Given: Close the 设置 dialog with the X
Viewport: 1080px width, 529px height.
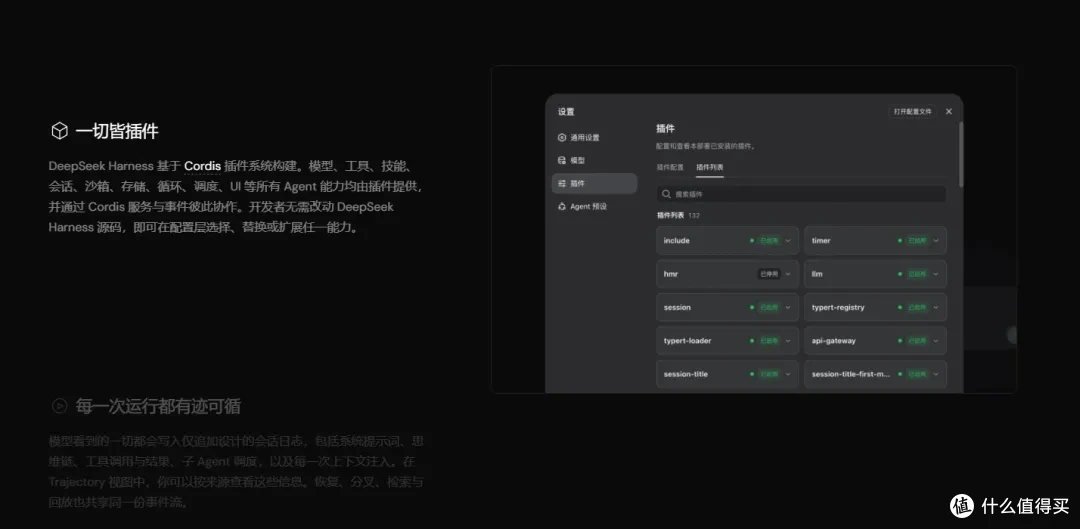Looking at the screenshot, I should coord(948,112).
